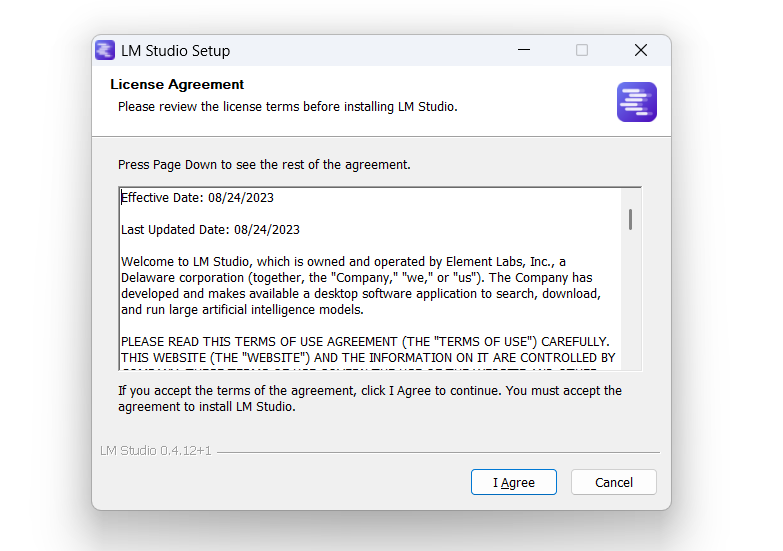This screenshot has height=551, width=783.
Task: Cancel the LM Studio setup
Action: [x=614, y=482]
